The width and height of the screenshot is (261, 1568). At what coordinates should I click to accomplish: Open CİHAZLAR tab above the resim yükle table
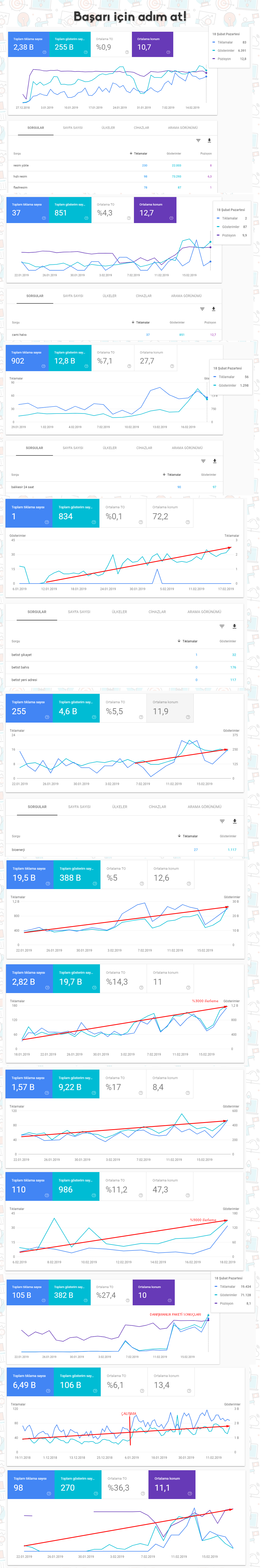pyautogui.click(x=142, y=128)
